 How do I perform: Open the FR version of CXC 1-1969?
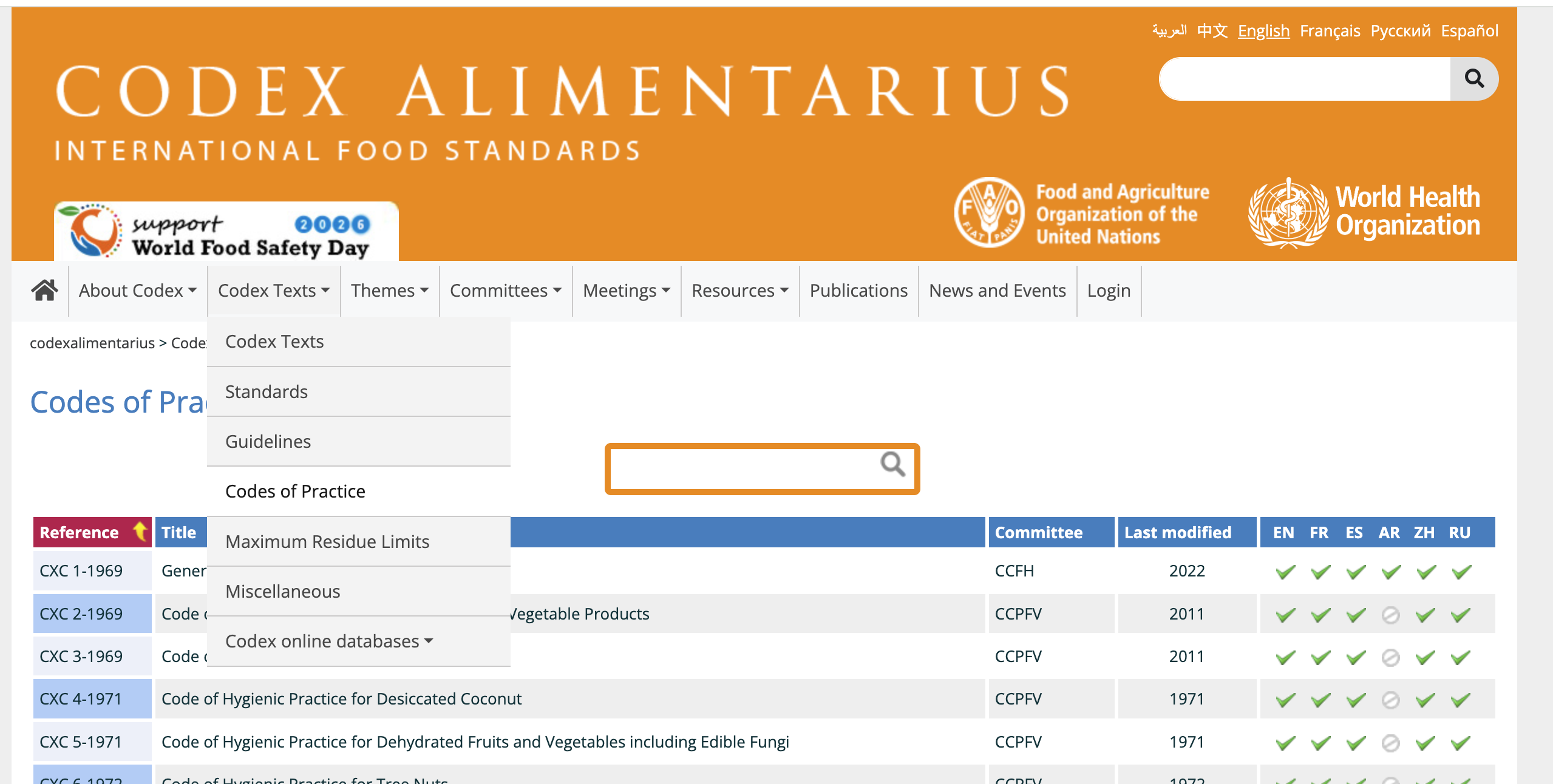pyautogui.click(x=1320, y=572)
